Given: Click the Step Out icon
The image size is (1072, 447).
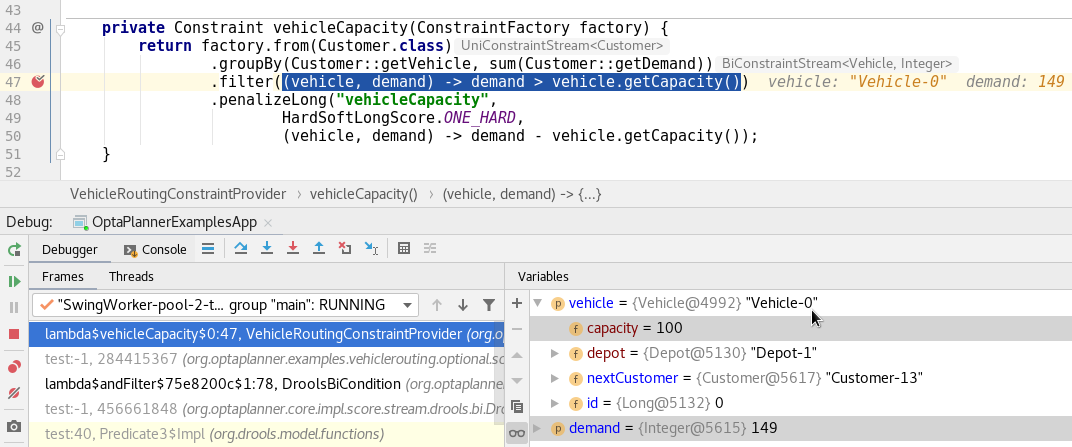Looking at the screenshot, I should click(x=319, y=249).
